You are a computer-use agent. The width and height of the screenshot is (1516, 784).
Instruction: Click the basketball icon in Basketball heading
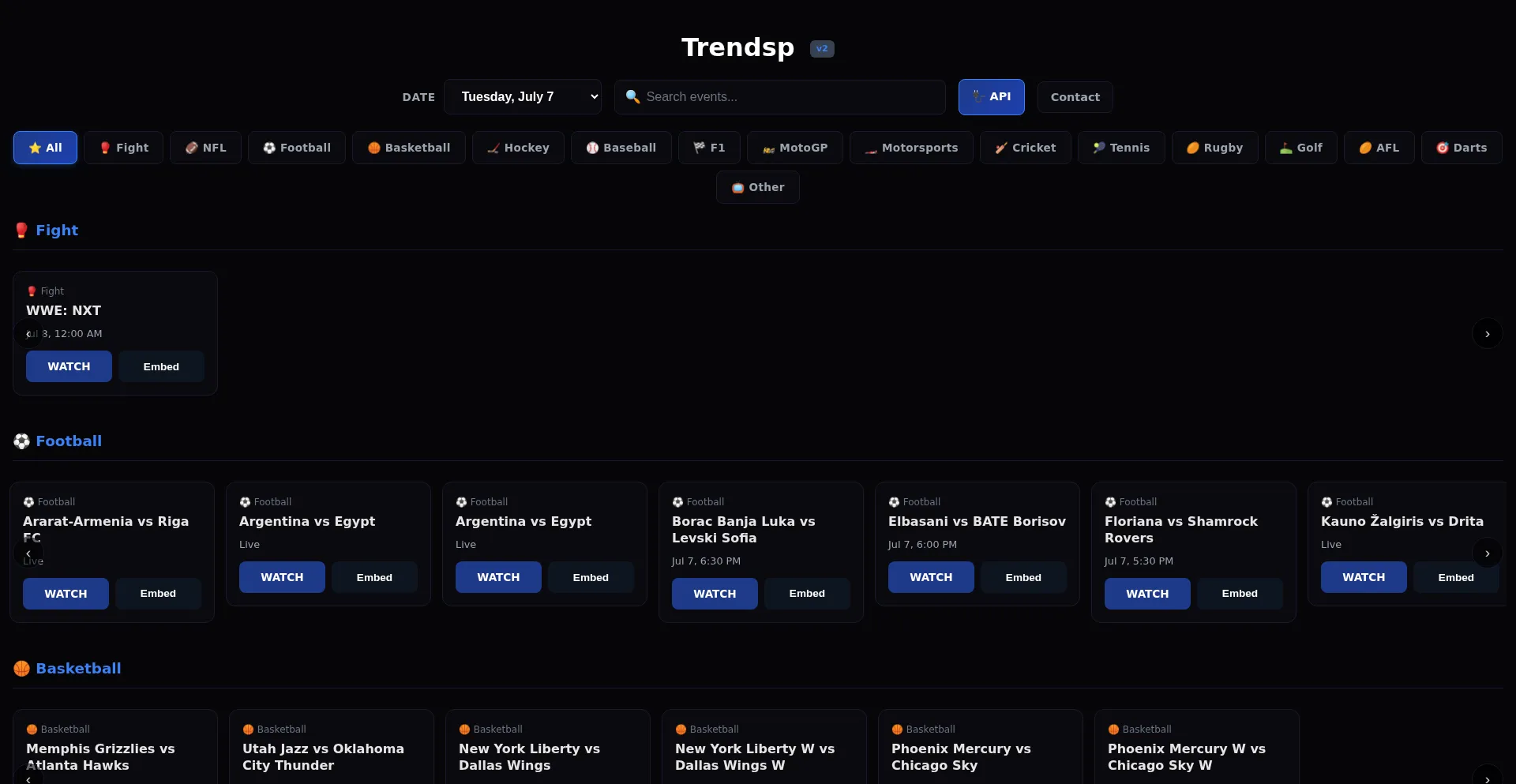(x=21, y=669)
